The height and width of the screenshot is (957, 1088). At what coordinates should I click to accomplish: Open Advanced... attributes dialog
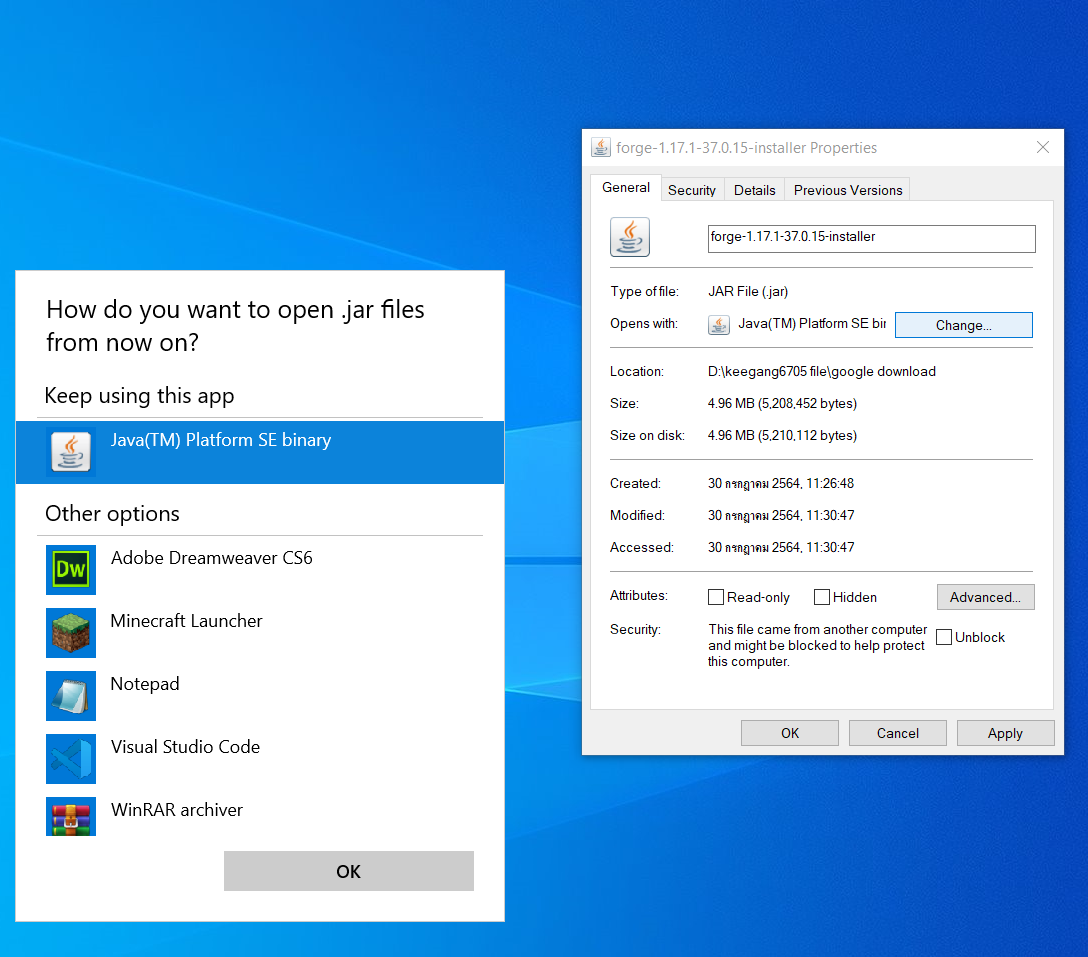[x=985, y=597]
